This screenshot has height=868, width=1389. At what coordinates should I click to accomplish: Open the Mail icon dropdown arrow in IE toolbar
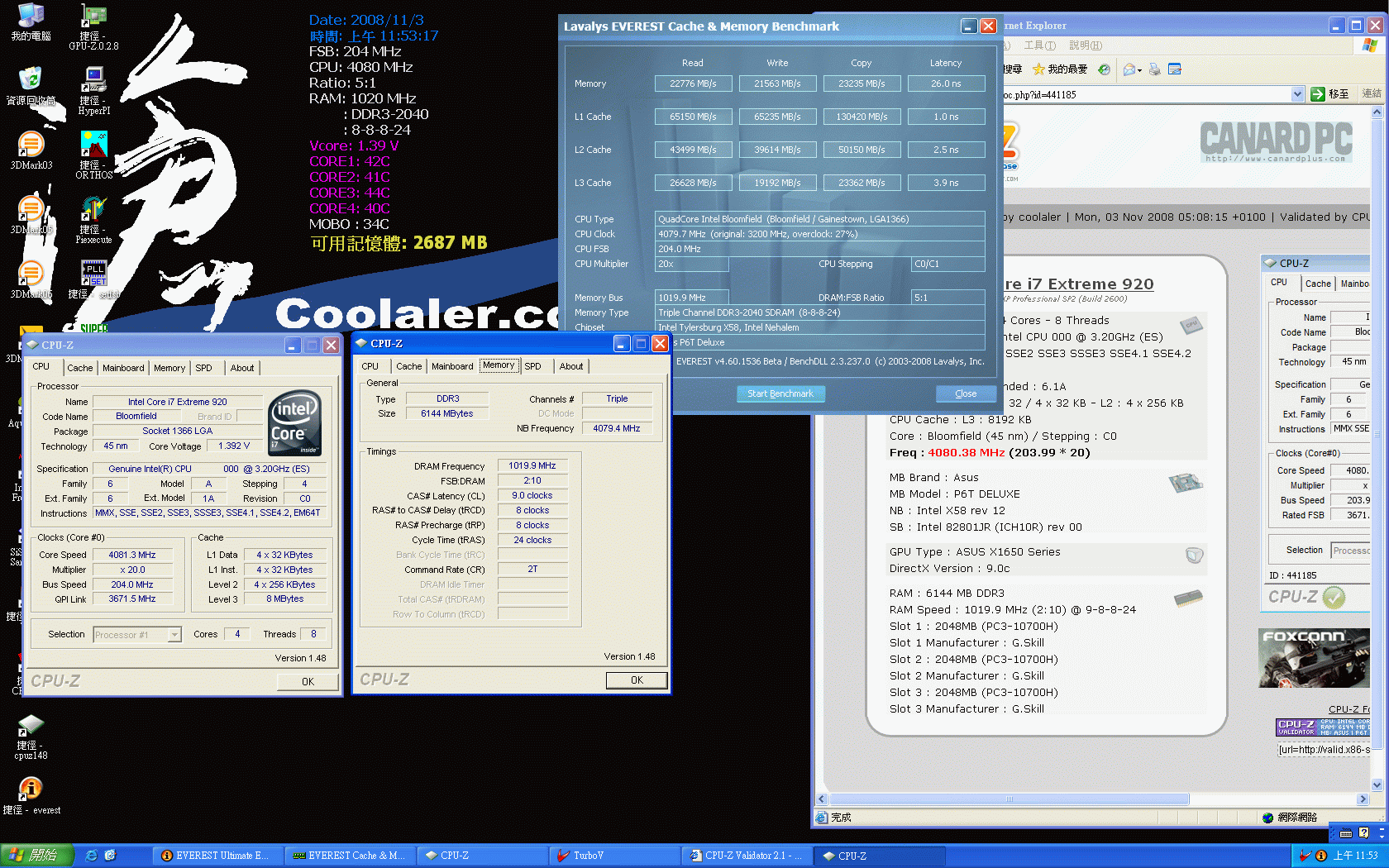[x=1140, y=70]
